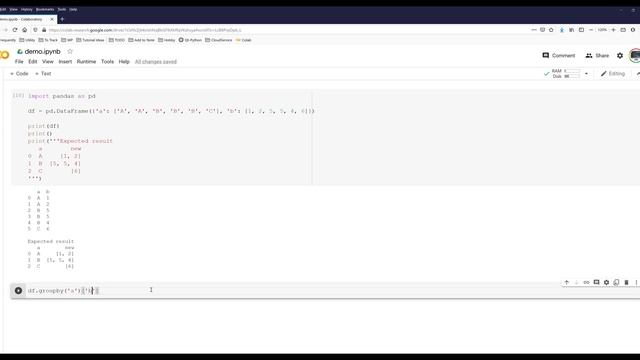Screen dimensions: 640x360
Task: Star the demo.ipynb notebook
Action: [x=70, y=51]
